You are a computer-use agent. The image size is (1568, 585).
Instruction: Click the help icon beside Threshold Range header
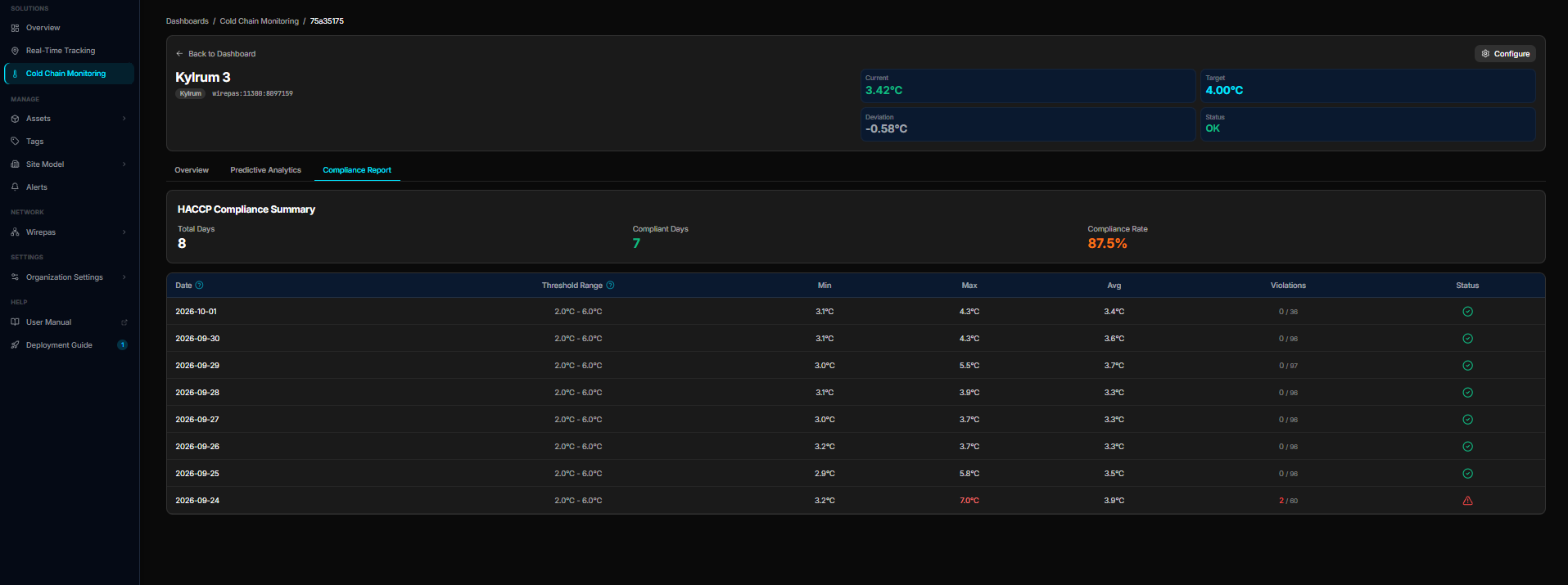(610, 286)
